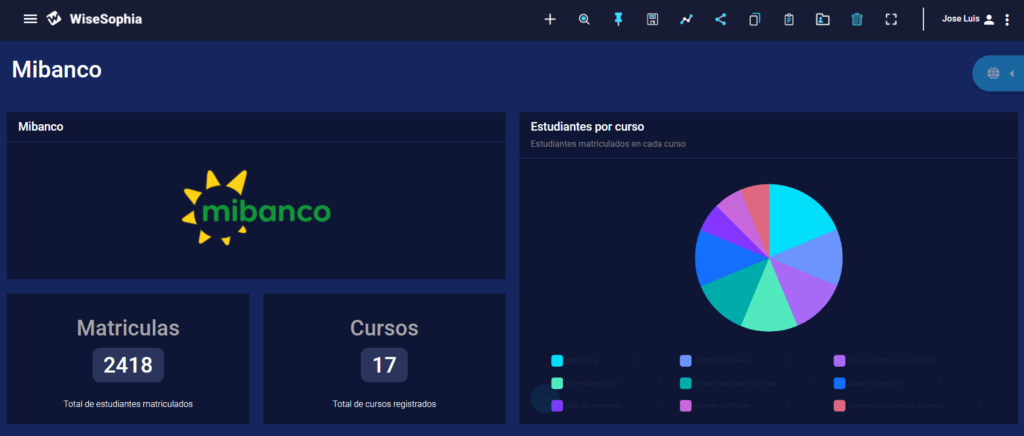Click the WiseSophia brand name
The height and width of the screenshot is (436, 1024).
coord(106,20)
